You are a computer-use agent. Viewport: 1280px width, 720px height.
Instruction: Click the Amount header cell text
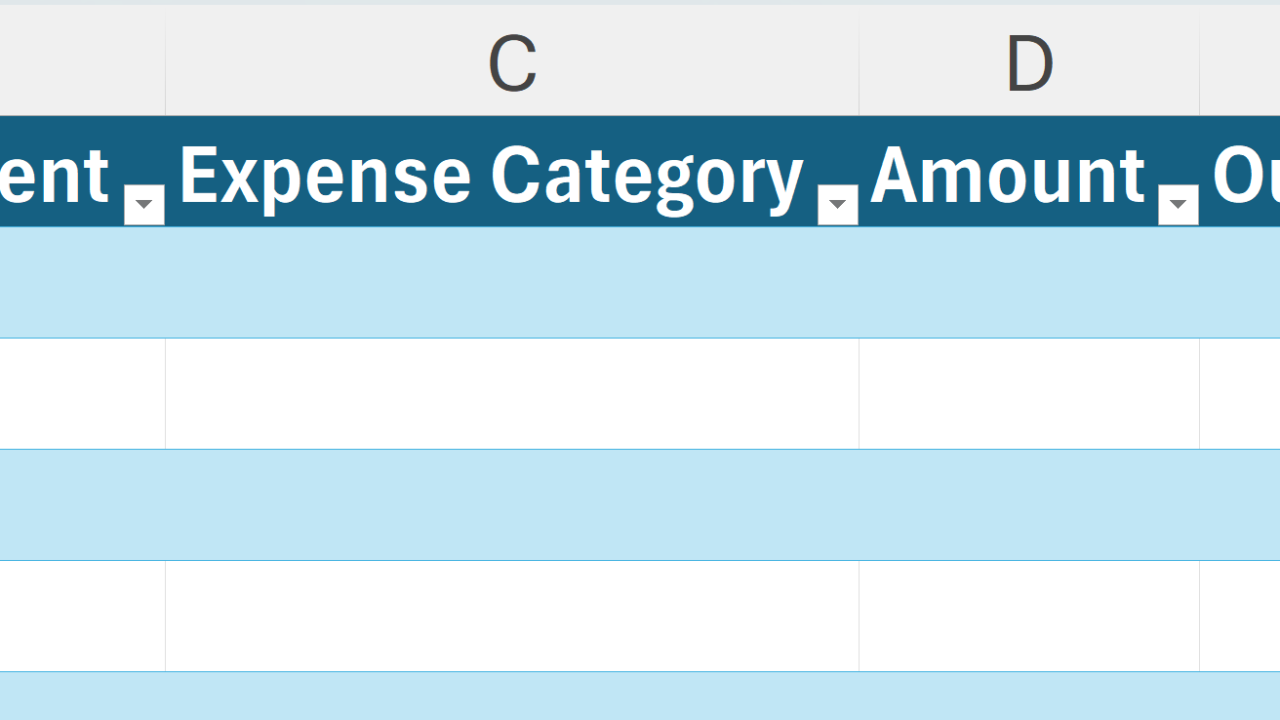pyautogui.click(x=1007, y=175)
